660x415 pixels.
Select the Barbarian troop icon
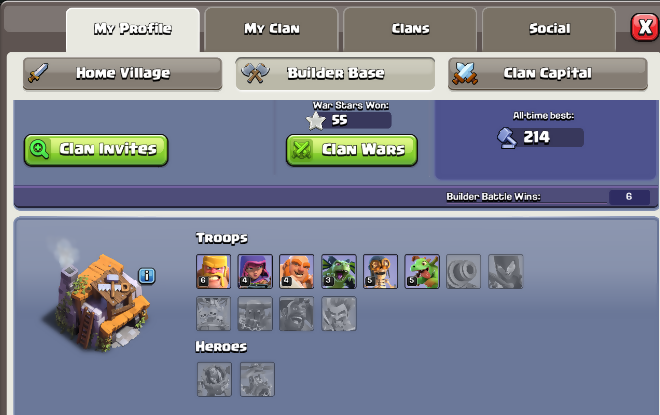[x=213, y=271]
